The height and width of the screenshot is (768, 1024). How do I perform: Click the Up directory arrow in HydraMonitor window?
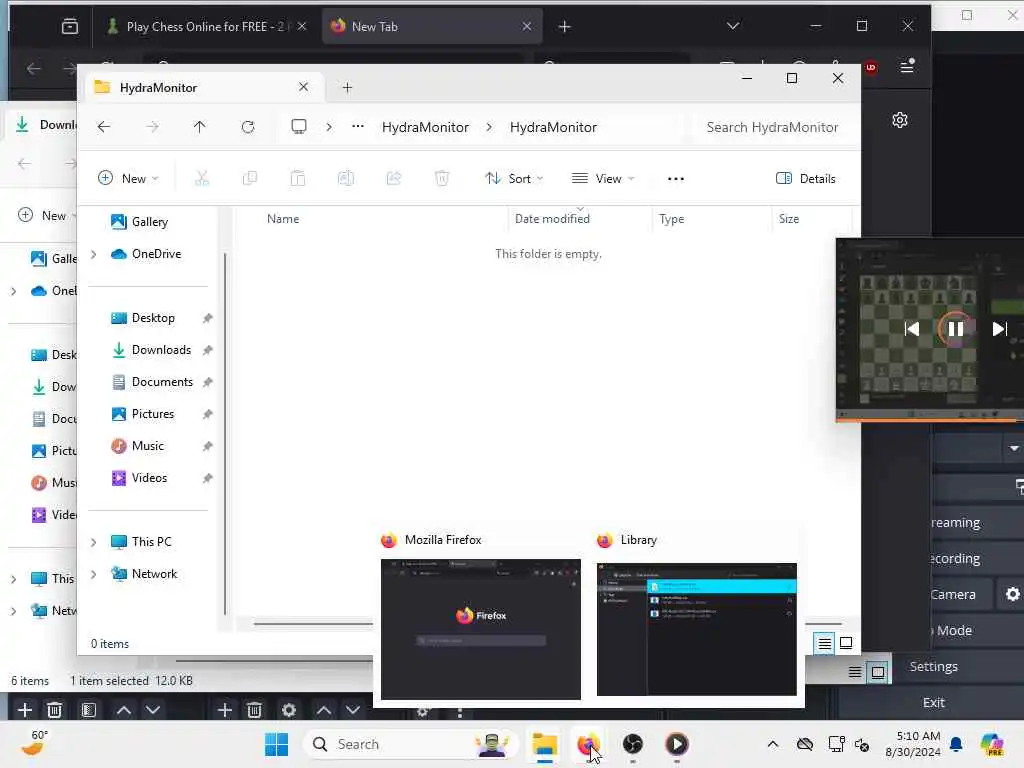(200, 127)
